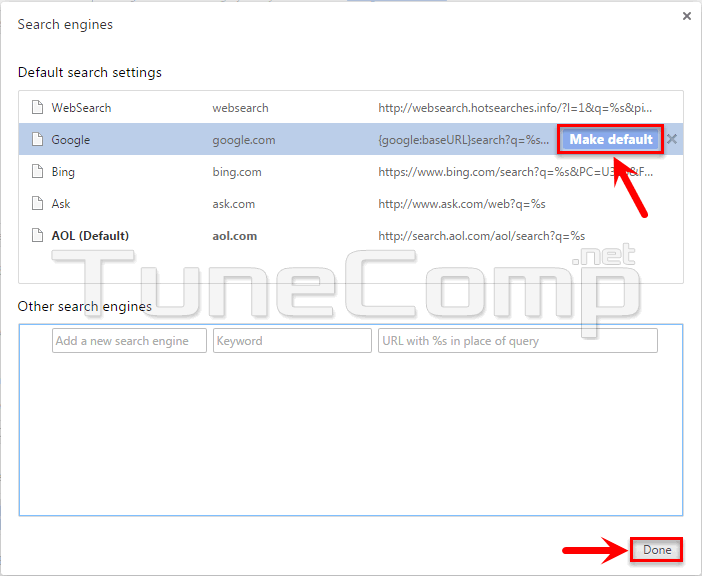Viewport: 702px width, 576px height.
Task: Click the search.aol.com URL cell
Action: click(x=481, y=236)
